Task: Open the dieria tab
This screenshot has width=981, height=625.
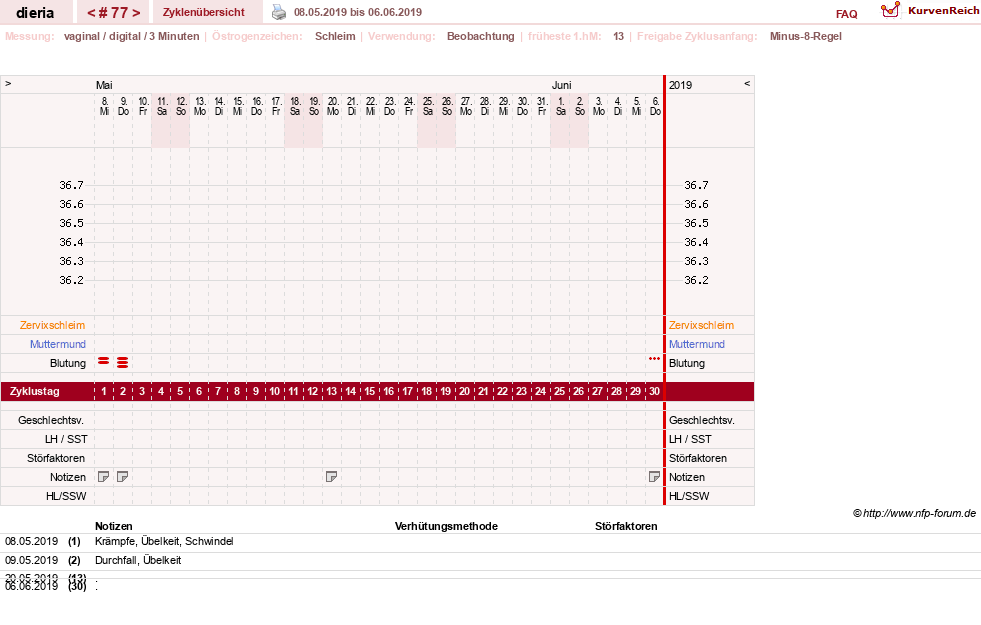Action: (35, 13)
